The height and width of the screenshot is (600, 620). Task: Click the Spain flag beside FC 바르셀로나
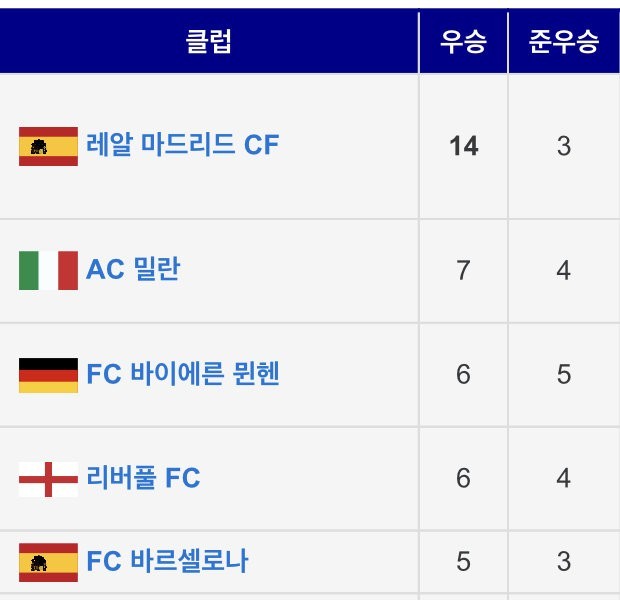pyautogui.click(x=48, y=562)
